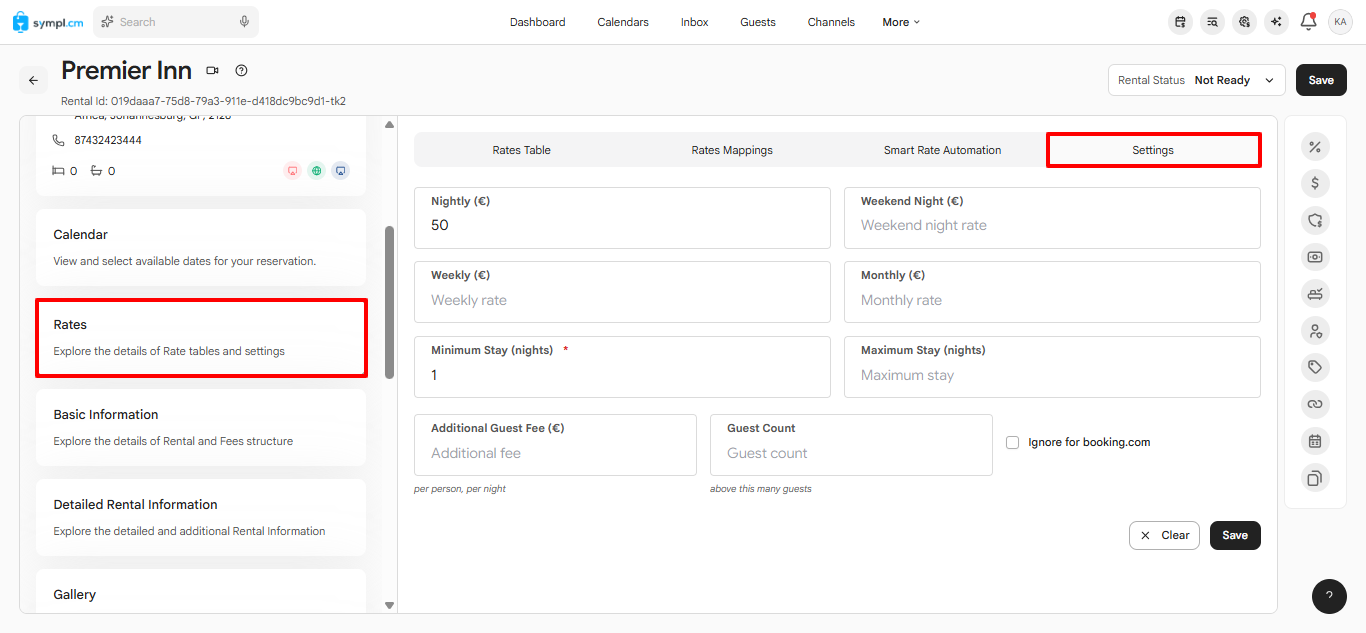Image resolution: width=1366 pixels, height=633 pixels.
Task: Click the tag icon in right sidebar
Action: 1315,367
